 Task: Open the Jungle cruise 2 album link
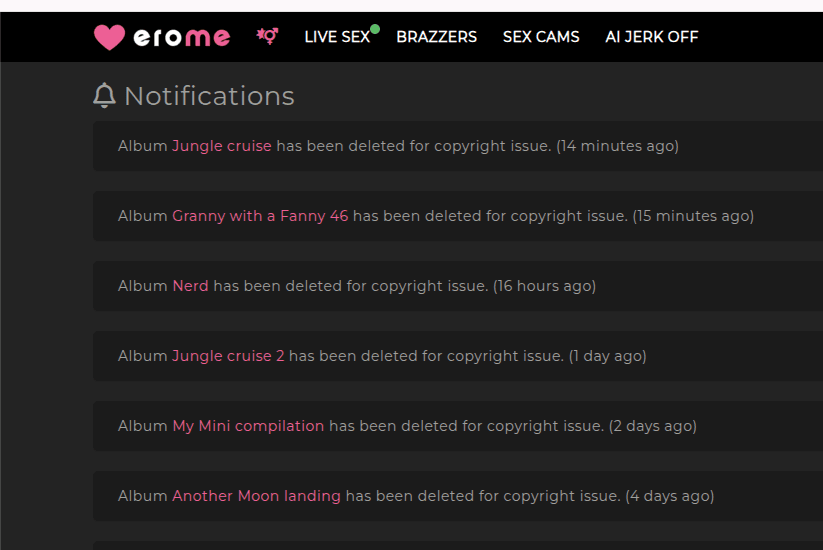tap(228, 356)
